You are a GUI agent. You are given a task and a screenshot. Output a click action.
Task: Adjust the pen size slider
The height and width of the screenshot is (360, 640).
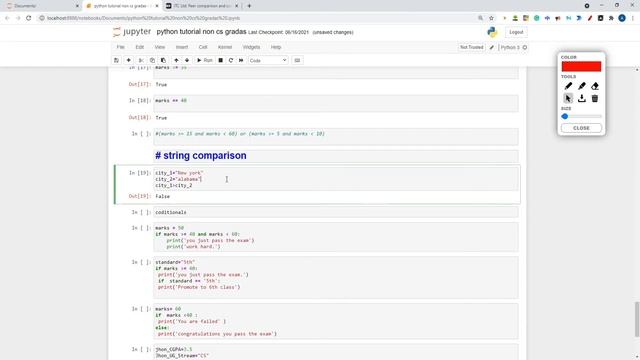[581, 116]
